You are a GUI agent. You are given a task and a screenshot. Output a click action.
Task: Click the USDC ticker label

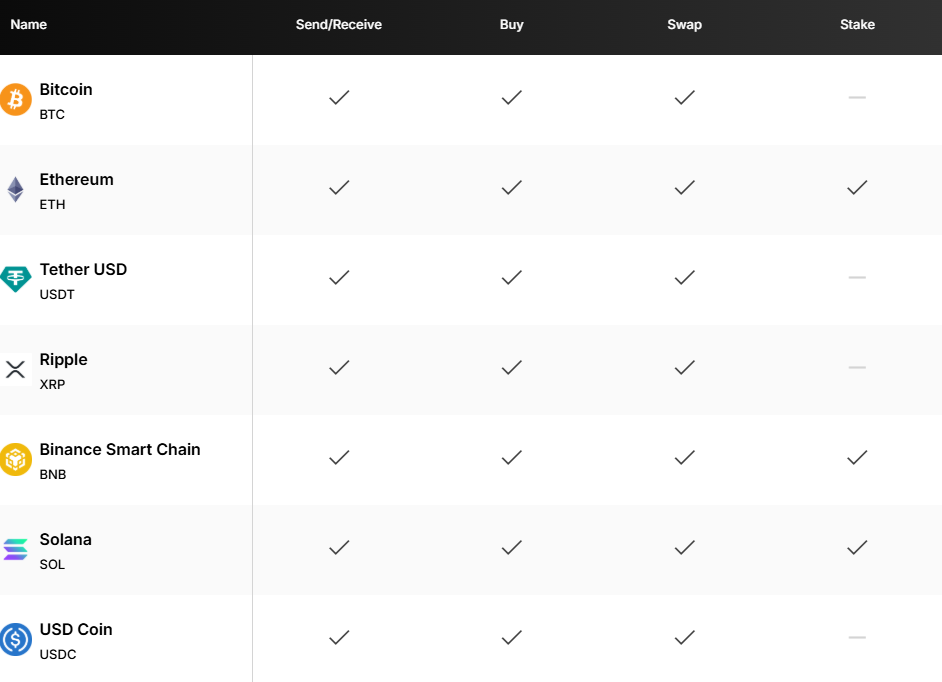[x=58, y=654]
